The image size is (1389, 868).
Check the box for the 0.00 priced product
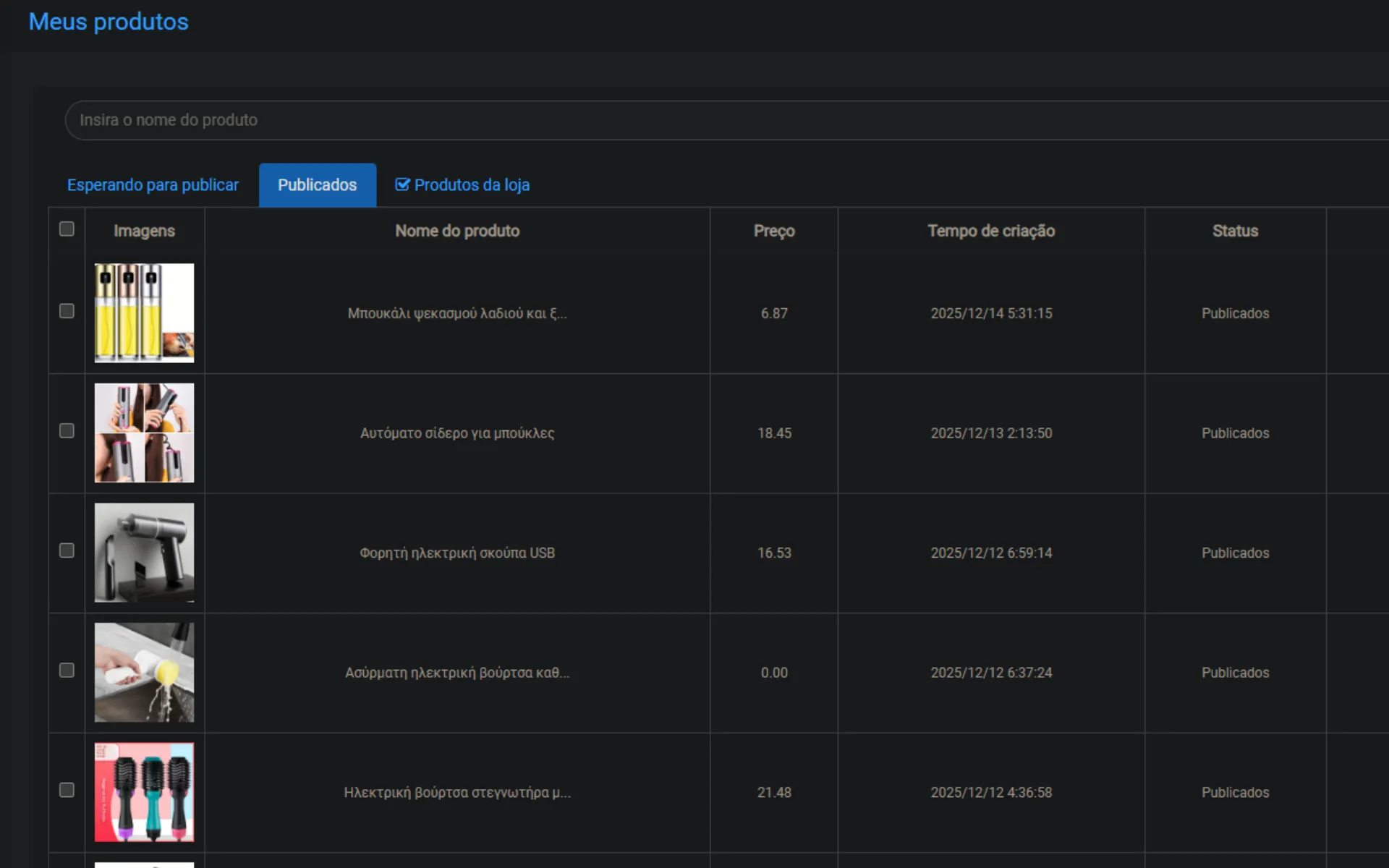tap(67, 671)
